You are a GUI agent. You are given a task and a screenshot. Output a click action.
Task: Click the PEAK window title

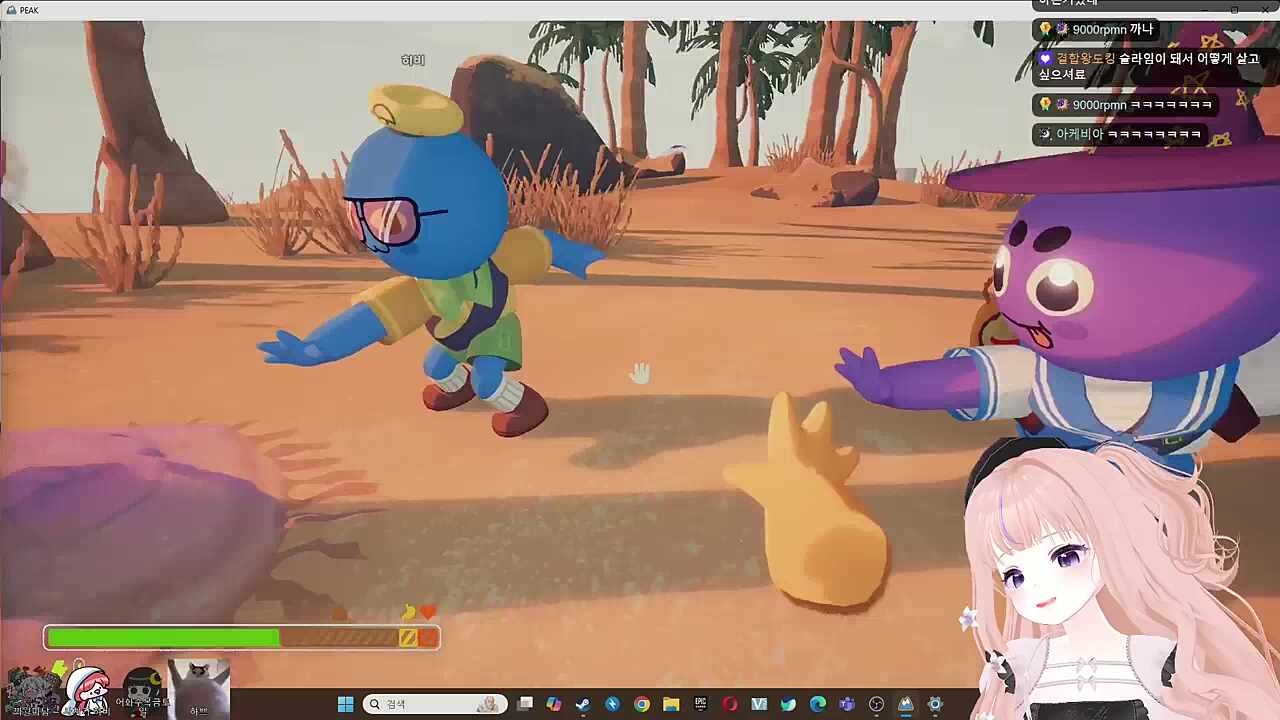pos(28,10)
